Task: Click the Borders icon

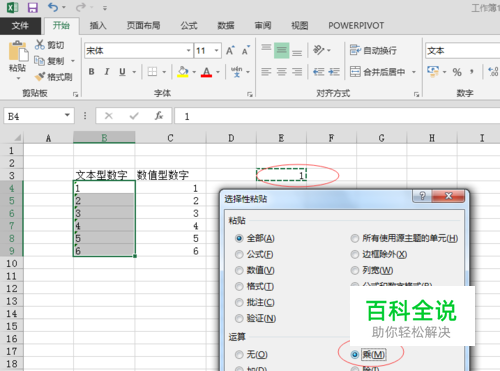Action: (152, 72)
